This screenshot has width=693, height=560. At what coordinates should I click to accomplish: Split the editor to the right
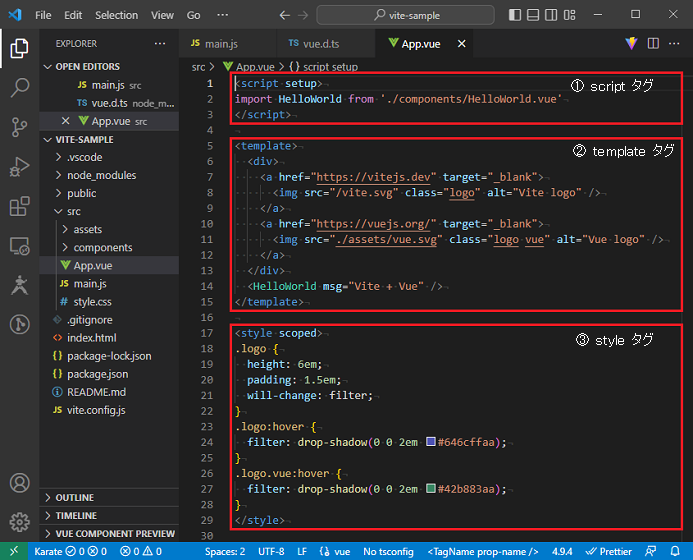[x=653, y=43]
